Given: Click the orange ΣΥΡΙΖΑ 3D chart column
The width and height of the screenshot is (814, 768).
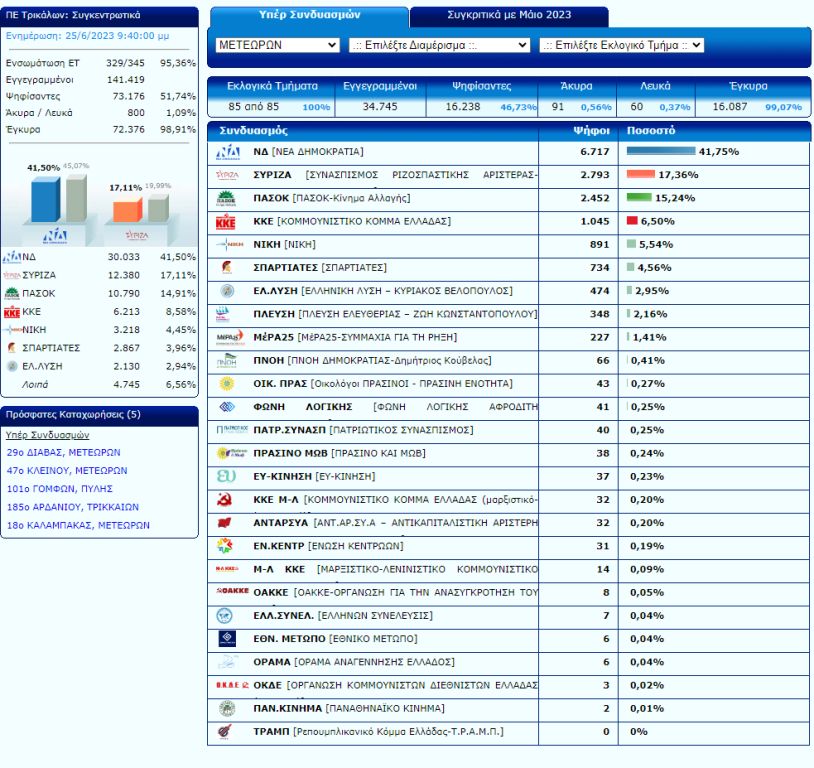Looking at the screenshot, I should click(128, 210).
